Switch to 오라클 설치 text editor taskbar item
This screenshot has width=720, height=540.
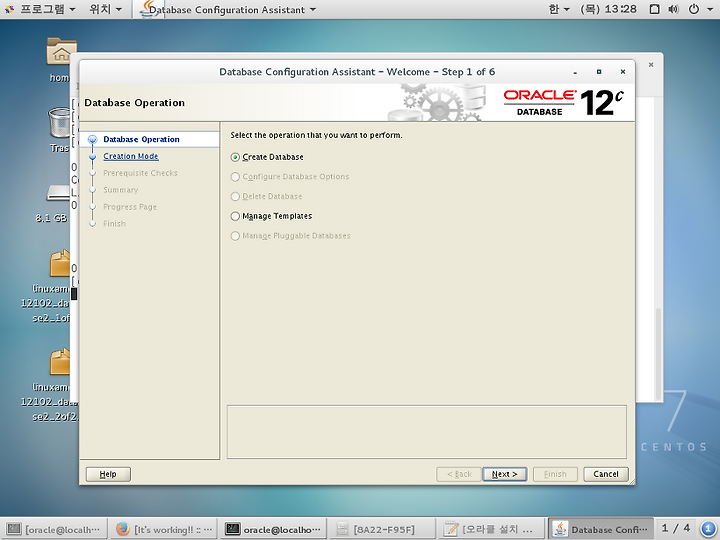491,529
